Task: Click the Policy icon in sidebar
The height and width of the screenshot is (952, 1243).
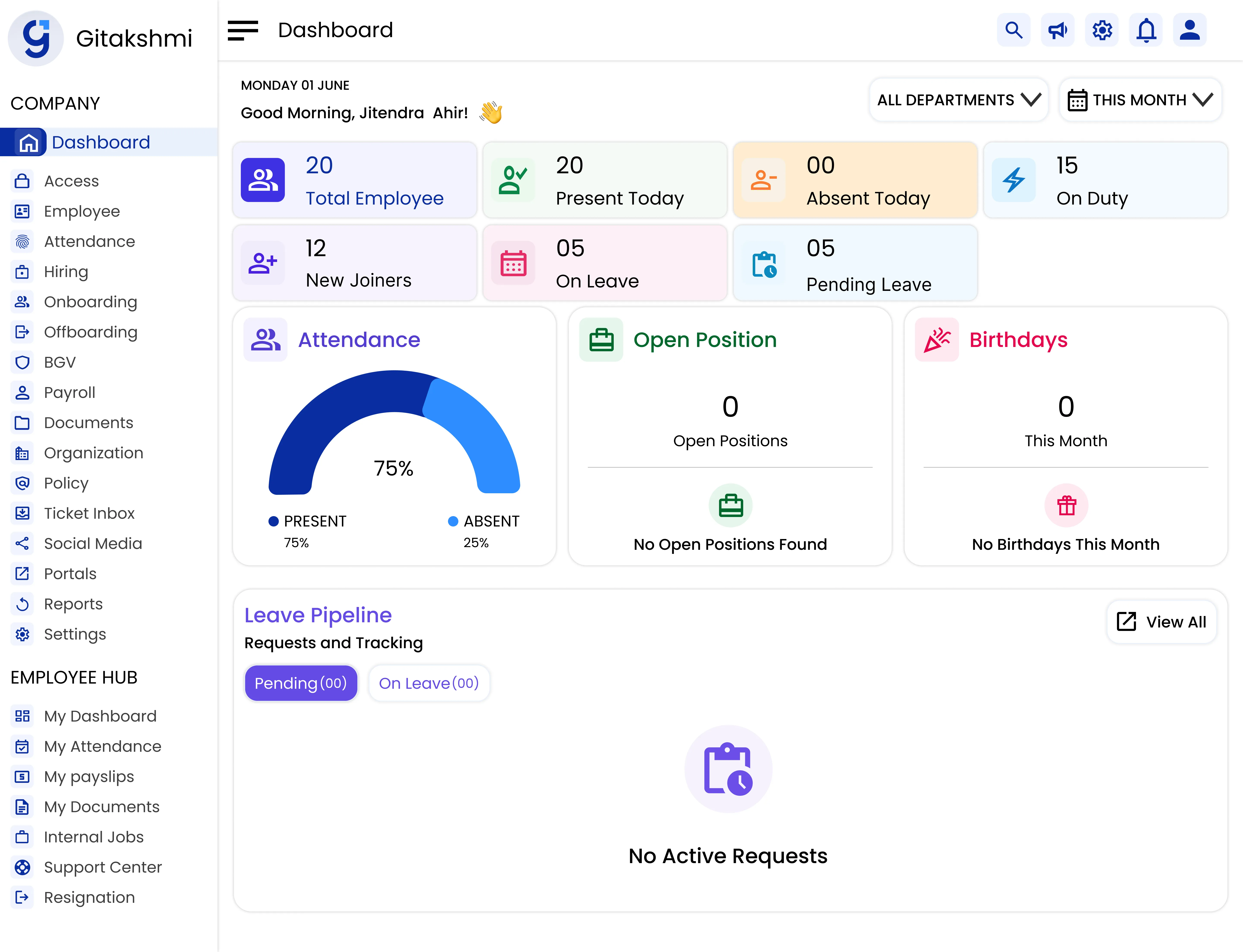Action: point(22,483)
